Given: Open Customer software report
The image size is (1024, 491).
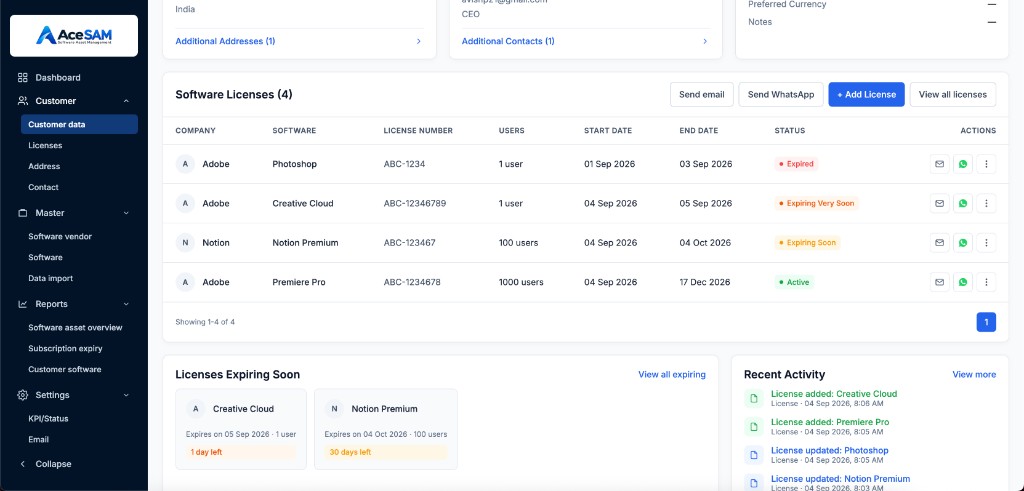Looking at the screenshot, I should 65,370.
